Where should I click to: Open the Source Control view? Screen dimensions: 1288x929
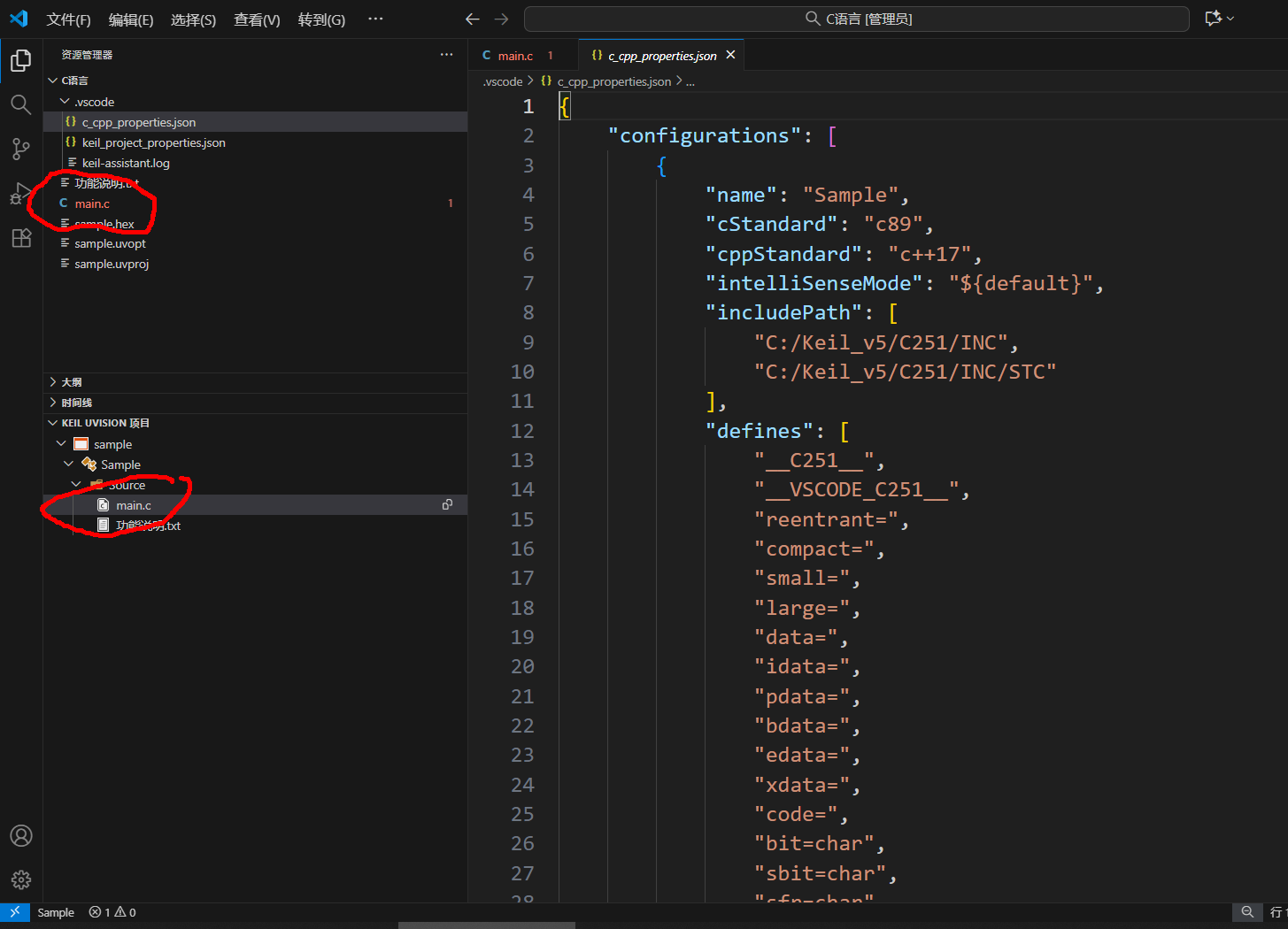point(21,150)
